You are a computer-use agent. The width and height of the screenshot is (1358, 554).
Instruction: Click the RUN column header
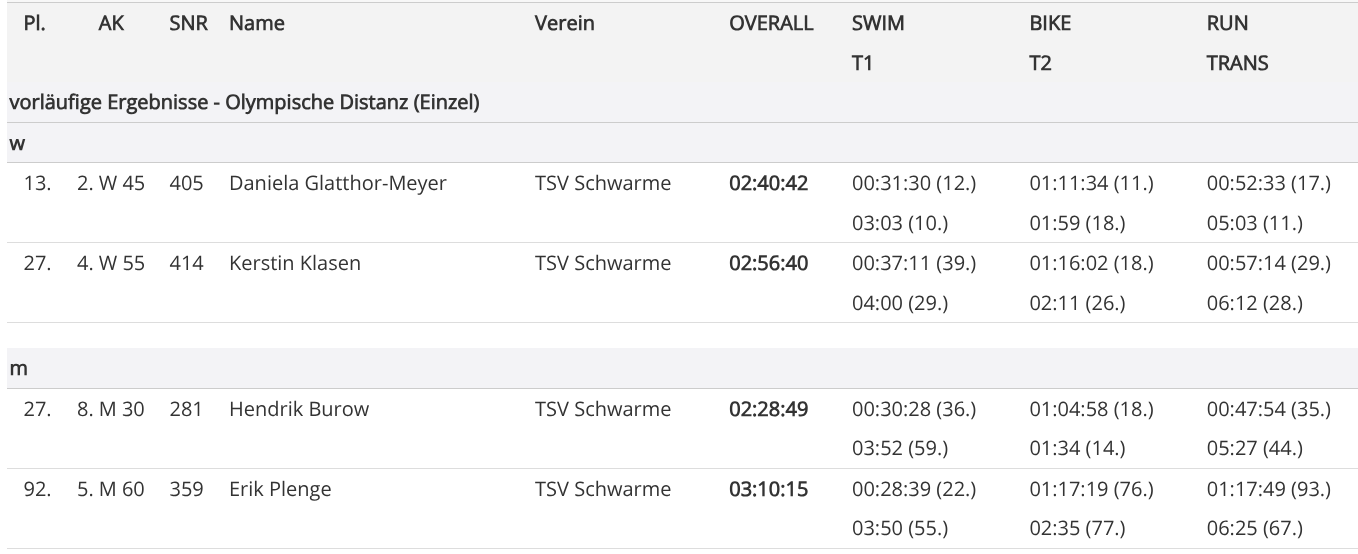point(1227,24)
